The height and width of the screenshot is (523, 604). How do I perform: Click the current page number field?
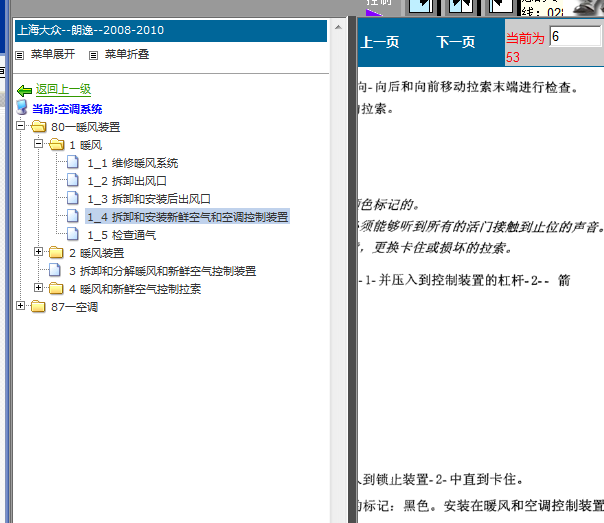click(x=575, y=37)
